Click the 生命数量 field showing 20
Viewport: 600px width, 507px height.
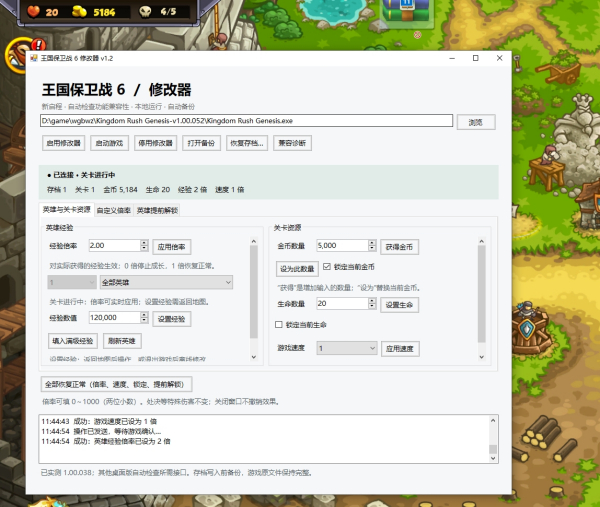(x=342, y=303)
